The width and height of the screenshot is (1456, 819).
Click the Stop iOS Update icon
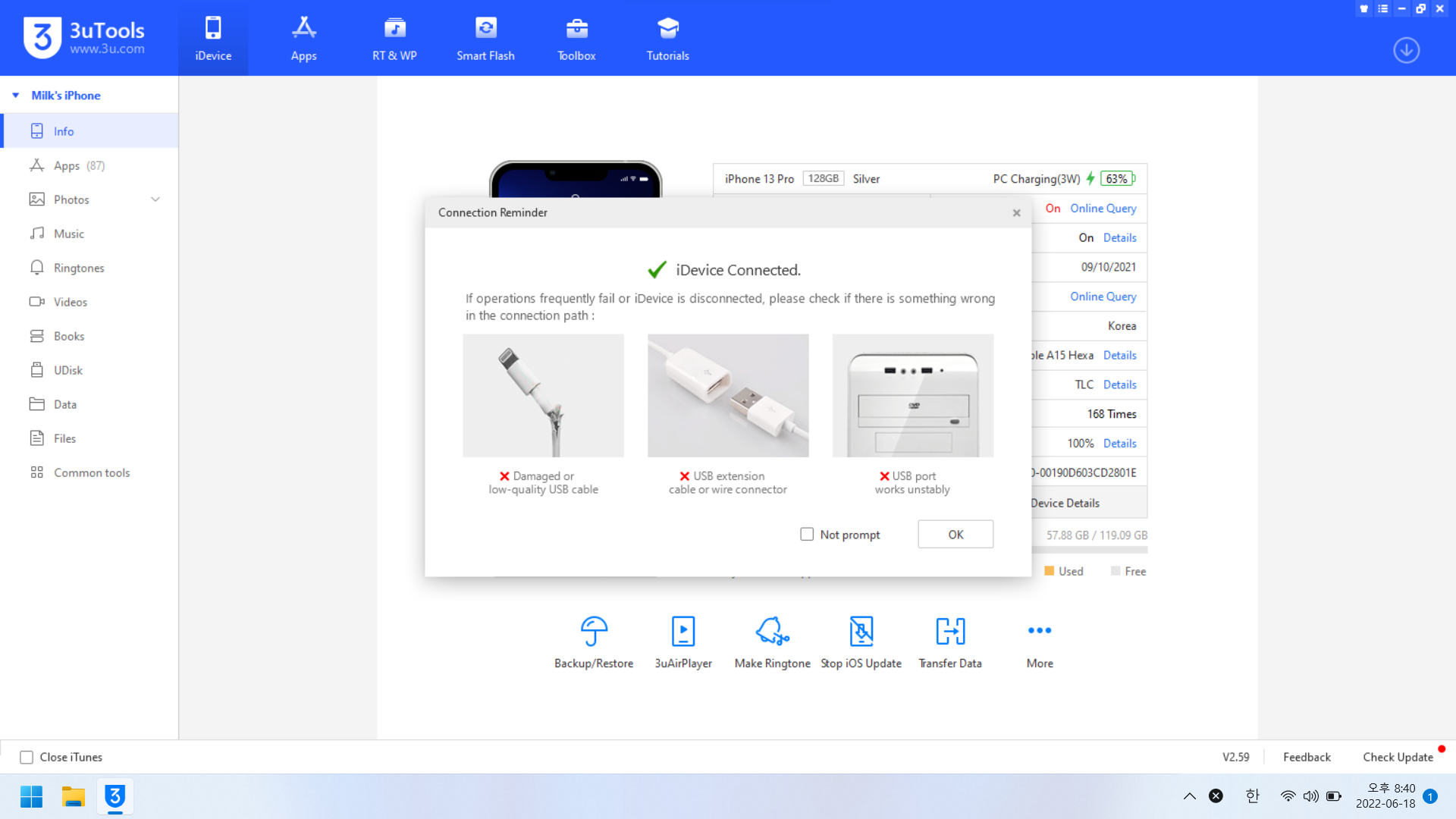pyautogui.click(x=861, y=631)
